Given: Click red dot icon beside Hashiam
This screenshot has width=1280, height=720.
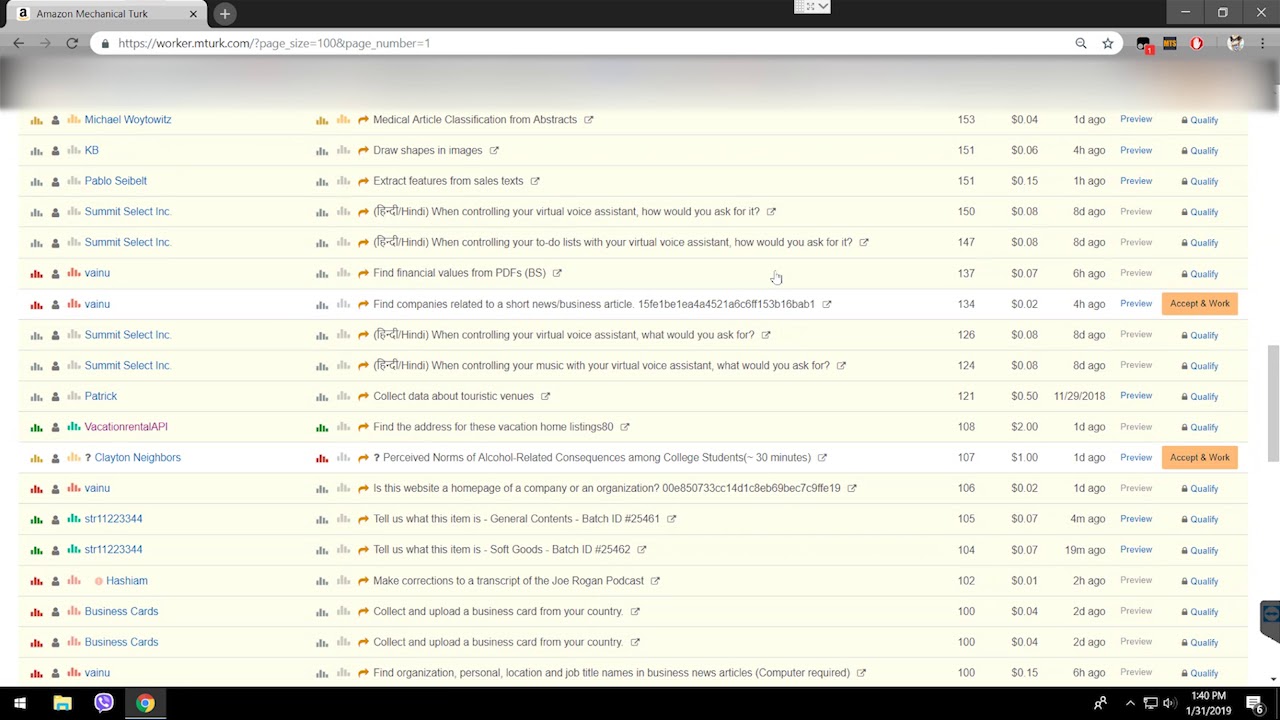Looking at the screenshot, I should (x=99, y=581).
